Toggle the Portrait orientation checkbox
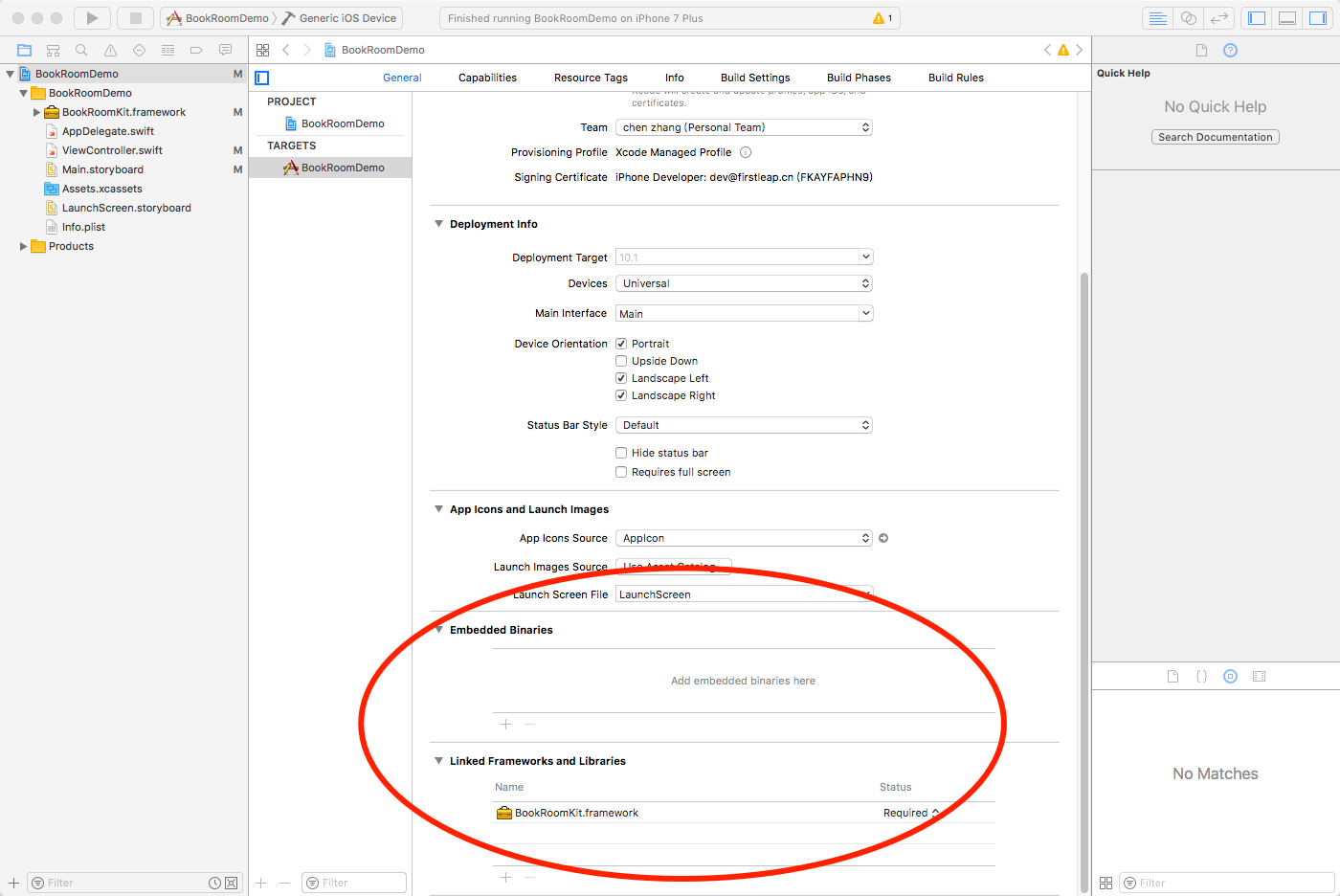The width and height of the screenshot is (1340, 896). click(621, 344)
